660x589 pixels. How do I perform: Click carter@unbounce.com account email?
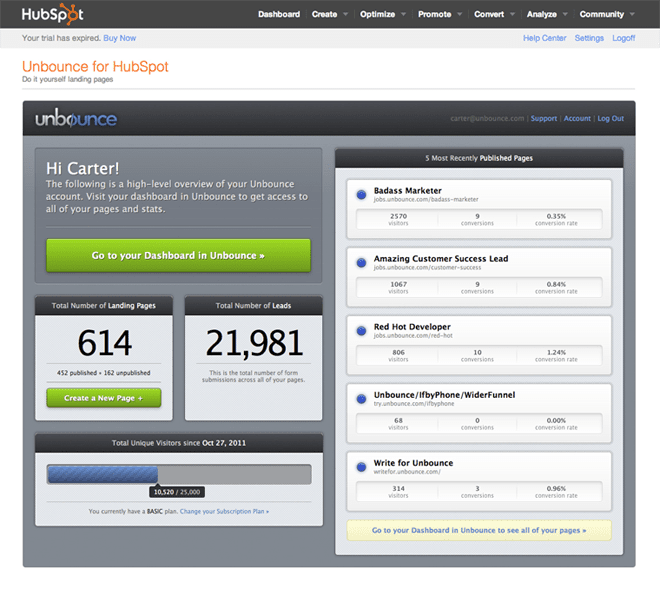pyautogui.click(x=487, y=119)
